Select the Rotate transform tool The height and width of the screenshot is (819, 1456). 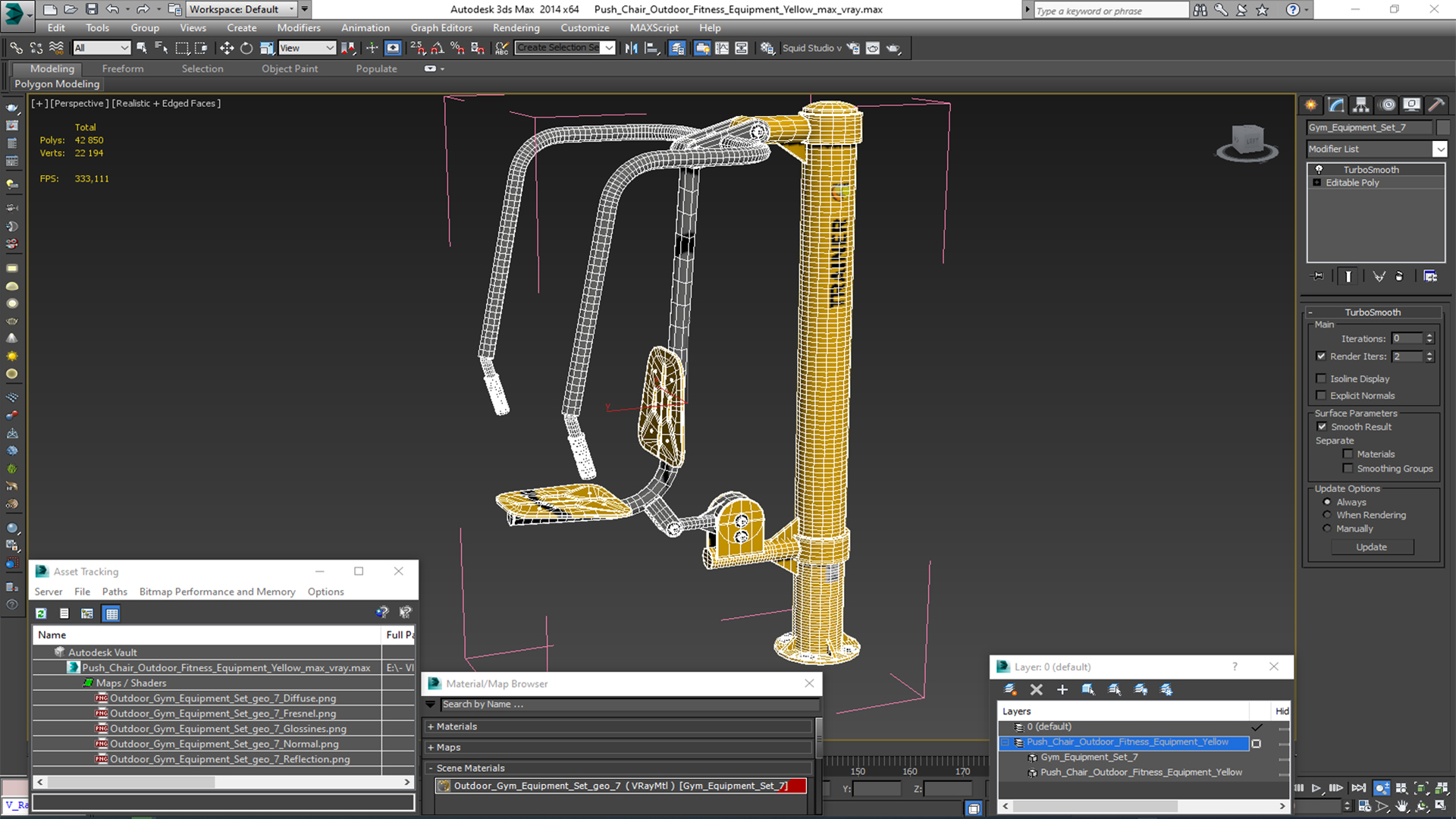[x=246, y=48]
